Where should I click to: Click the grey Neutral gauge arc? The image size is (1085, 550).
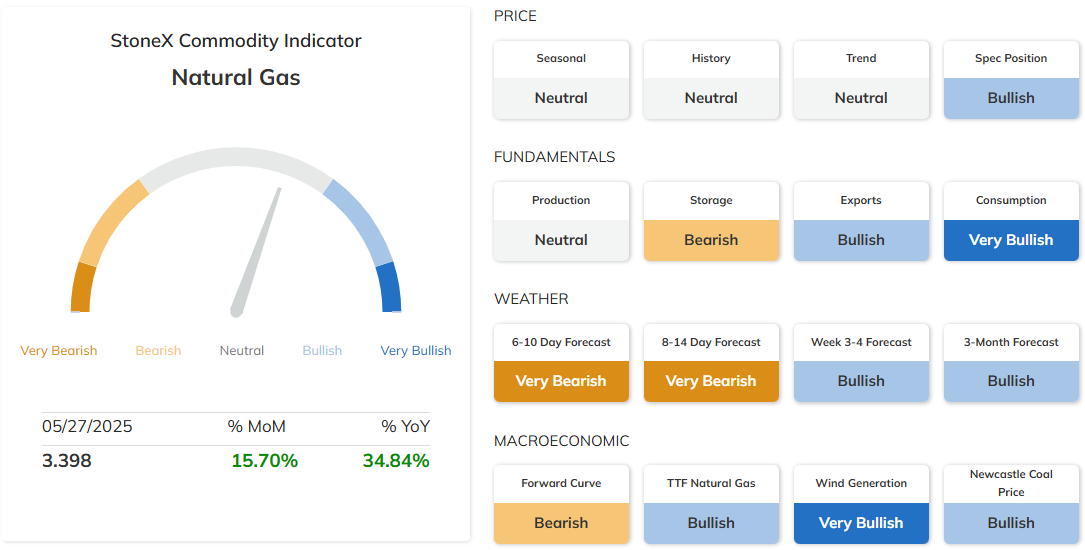tap(236, 158)
